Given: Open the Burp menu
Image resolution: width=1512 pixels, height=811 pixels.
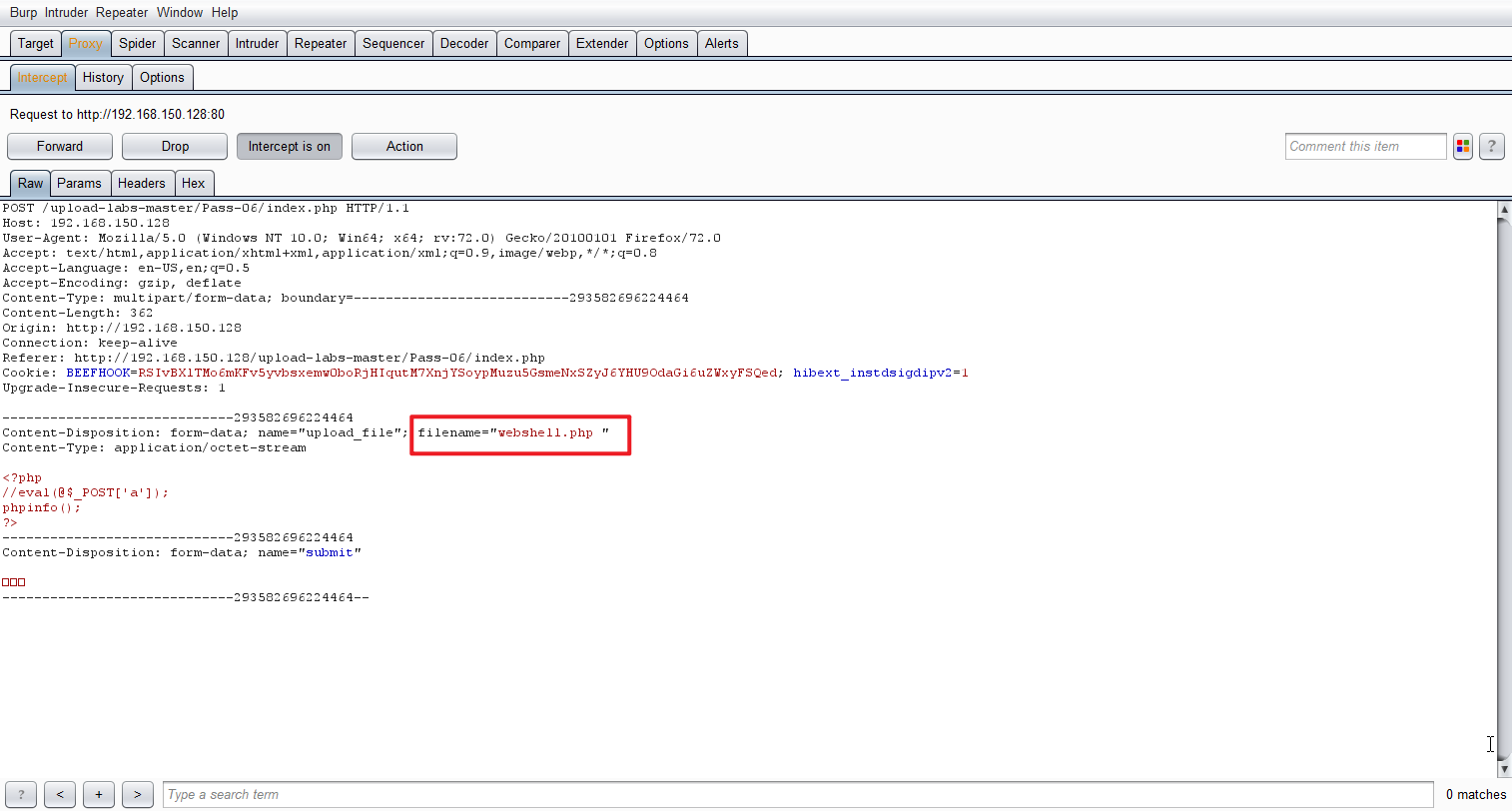Looking at the screenshot, I should tap(23, 12).
